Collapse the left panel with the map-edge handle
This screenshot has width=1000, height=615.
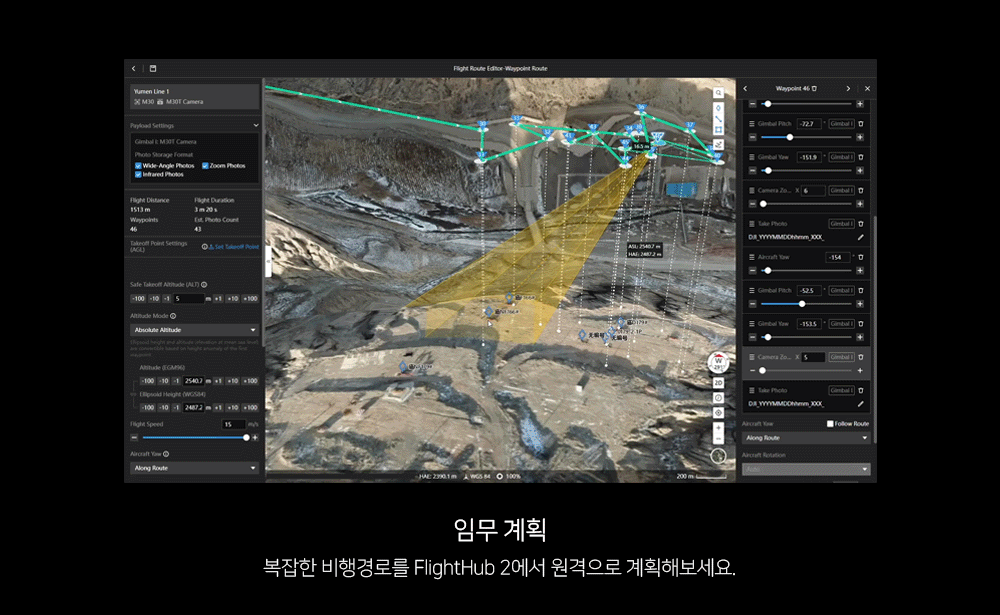point(268,262)
